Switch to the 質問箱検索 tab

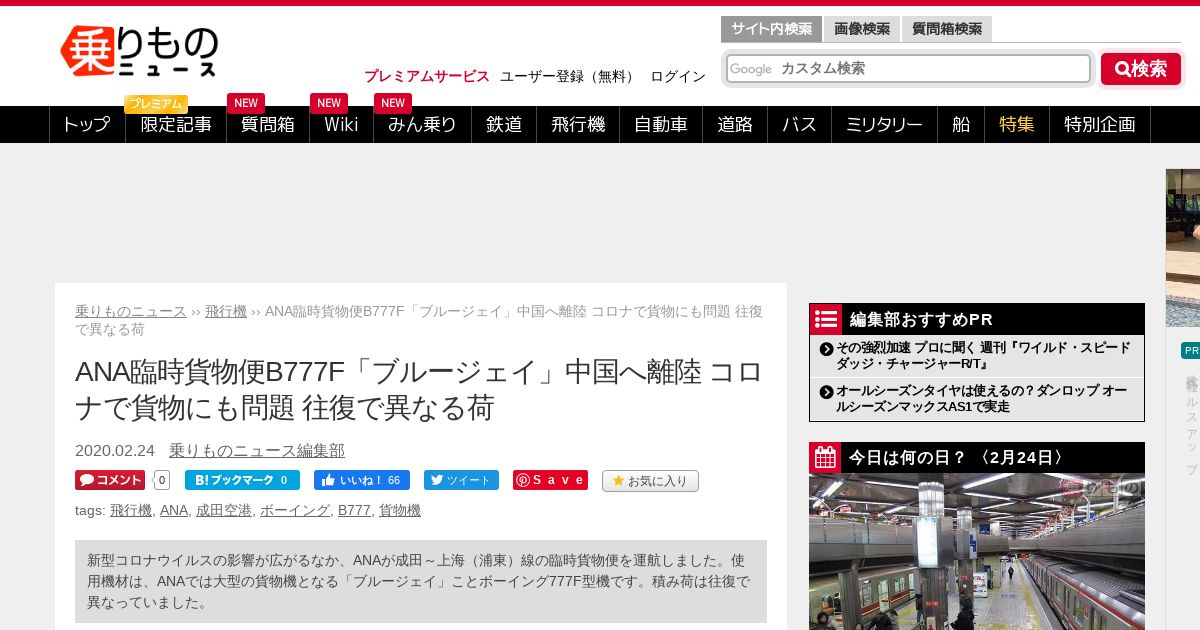pos(947,29)
